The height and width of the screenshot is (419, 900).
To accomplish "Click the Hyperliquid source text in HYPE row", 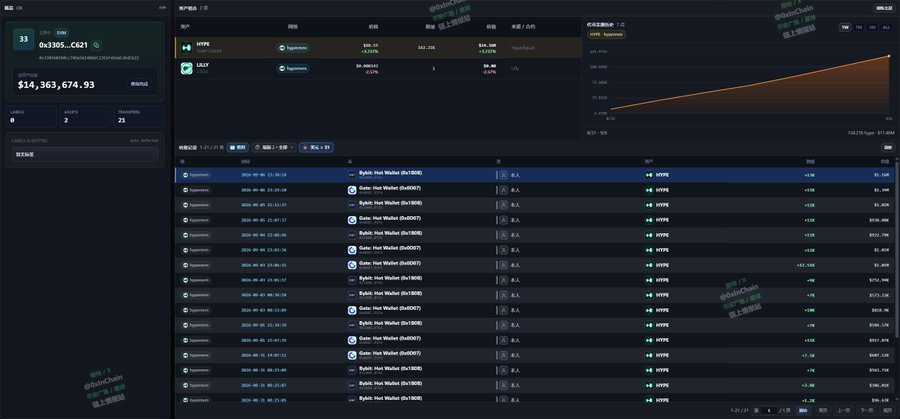I will point(522,48).
